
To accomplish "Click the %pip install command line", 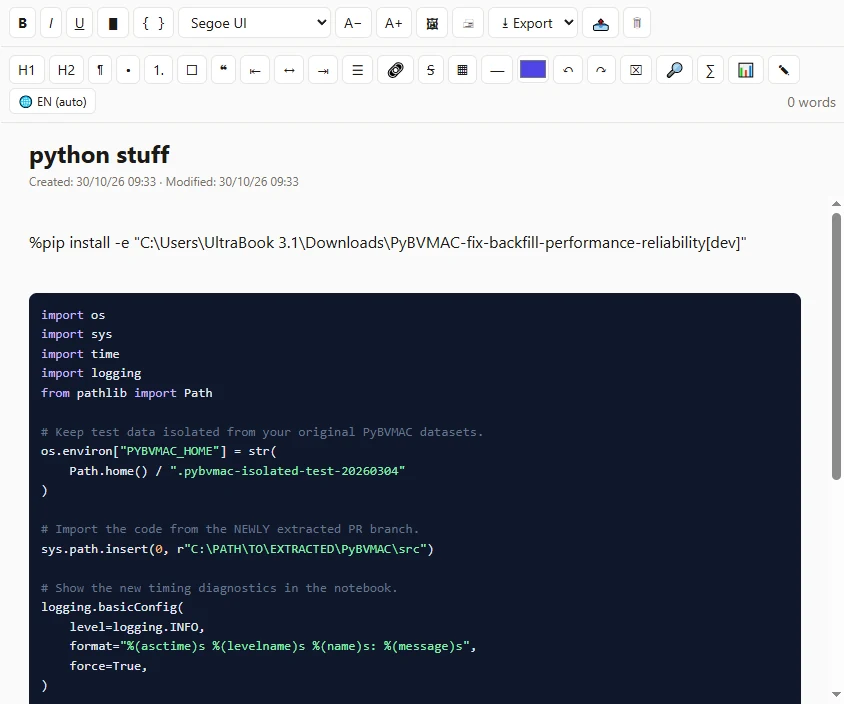I will point(388,243).
